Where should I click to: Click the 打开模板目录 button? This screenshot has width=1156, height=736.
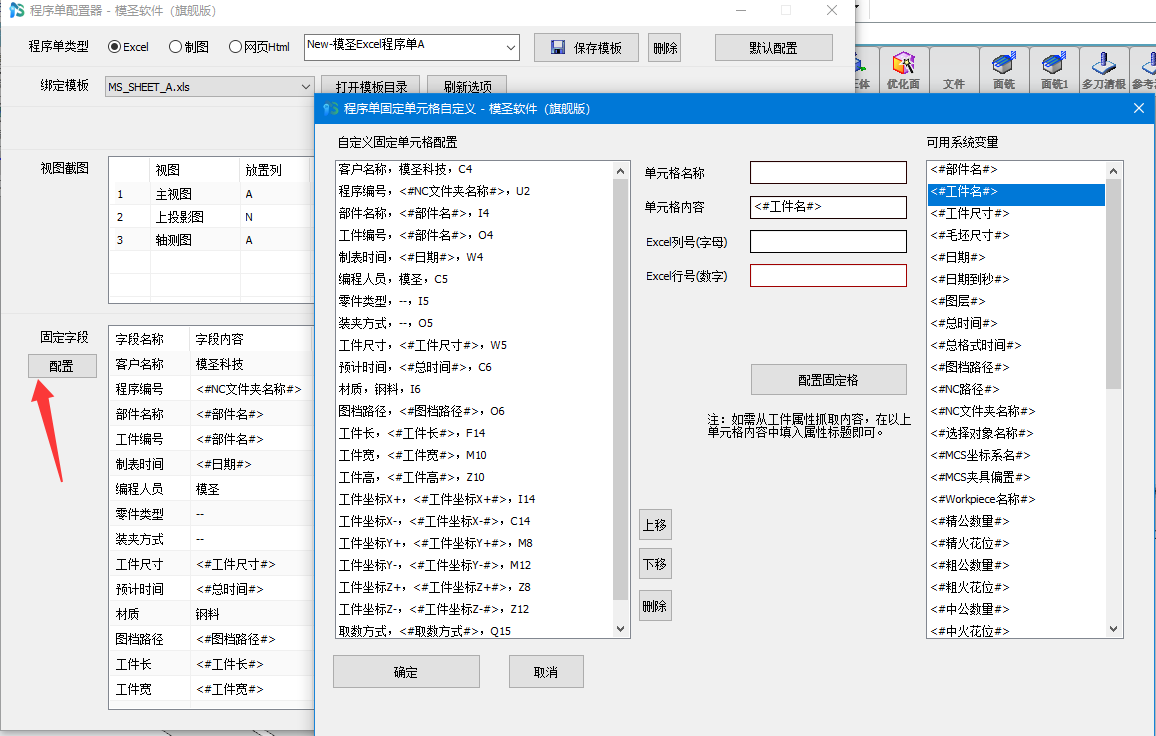coord(371,87)
